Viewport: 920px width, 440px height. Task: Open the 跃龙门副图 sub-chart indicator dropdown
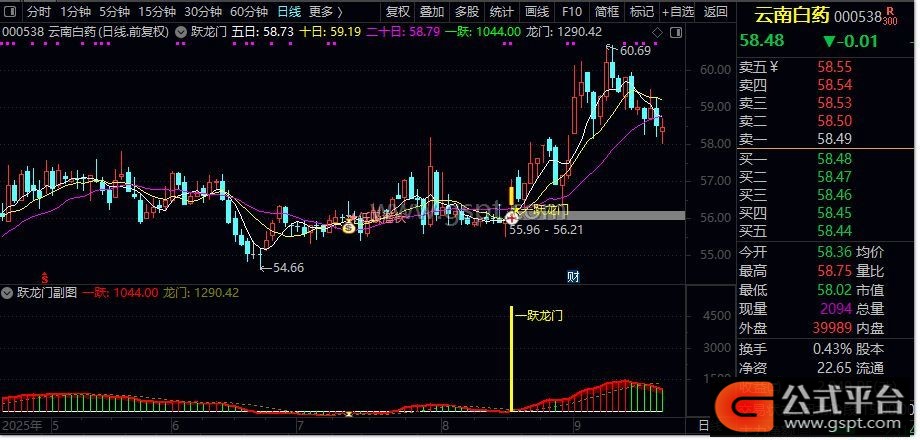[8, 292]
